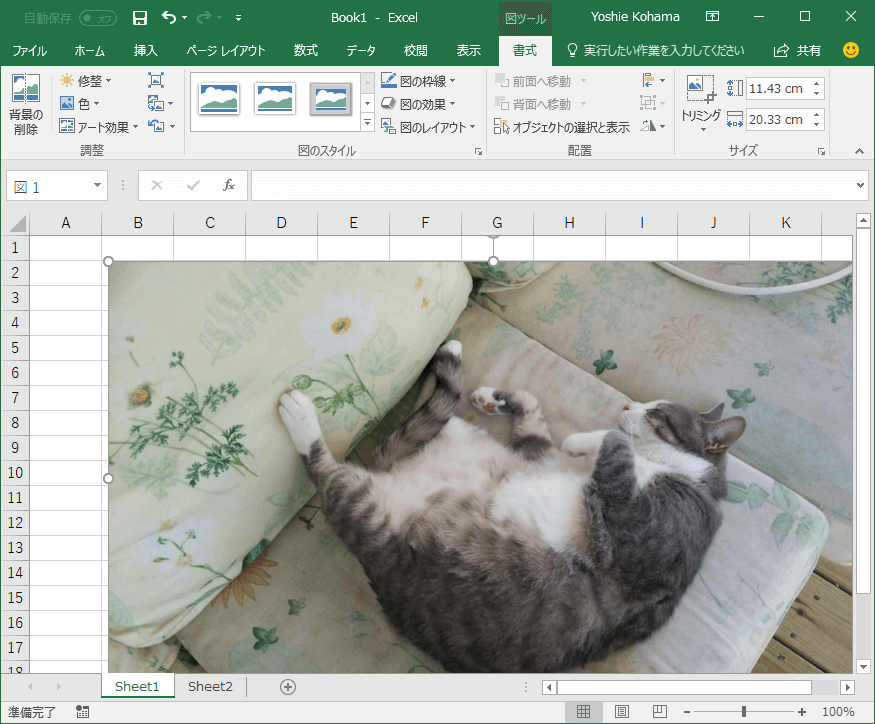Click the macro recording status icon
This screenshot has width=875, height=724.
point(83,712)
